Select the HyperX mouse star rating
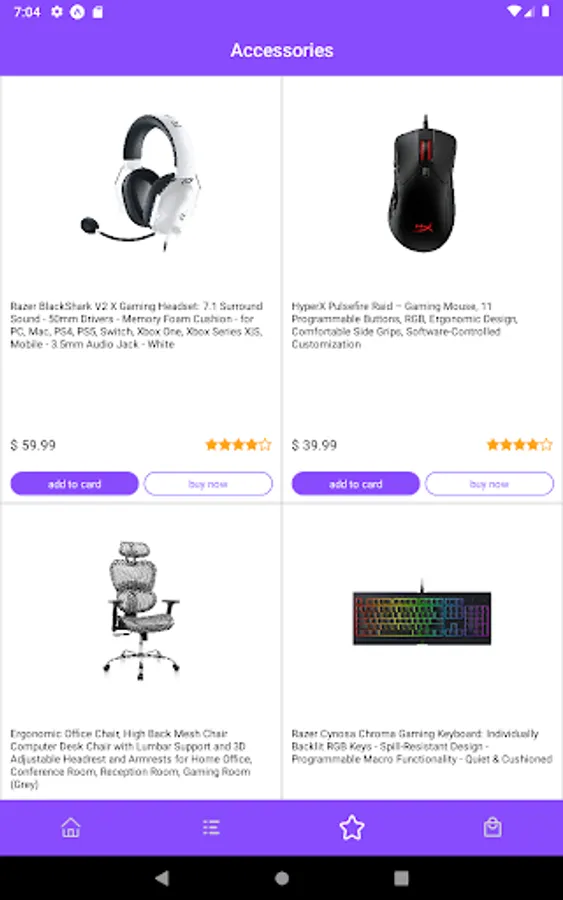563x900 pixels. pos(519,444)
